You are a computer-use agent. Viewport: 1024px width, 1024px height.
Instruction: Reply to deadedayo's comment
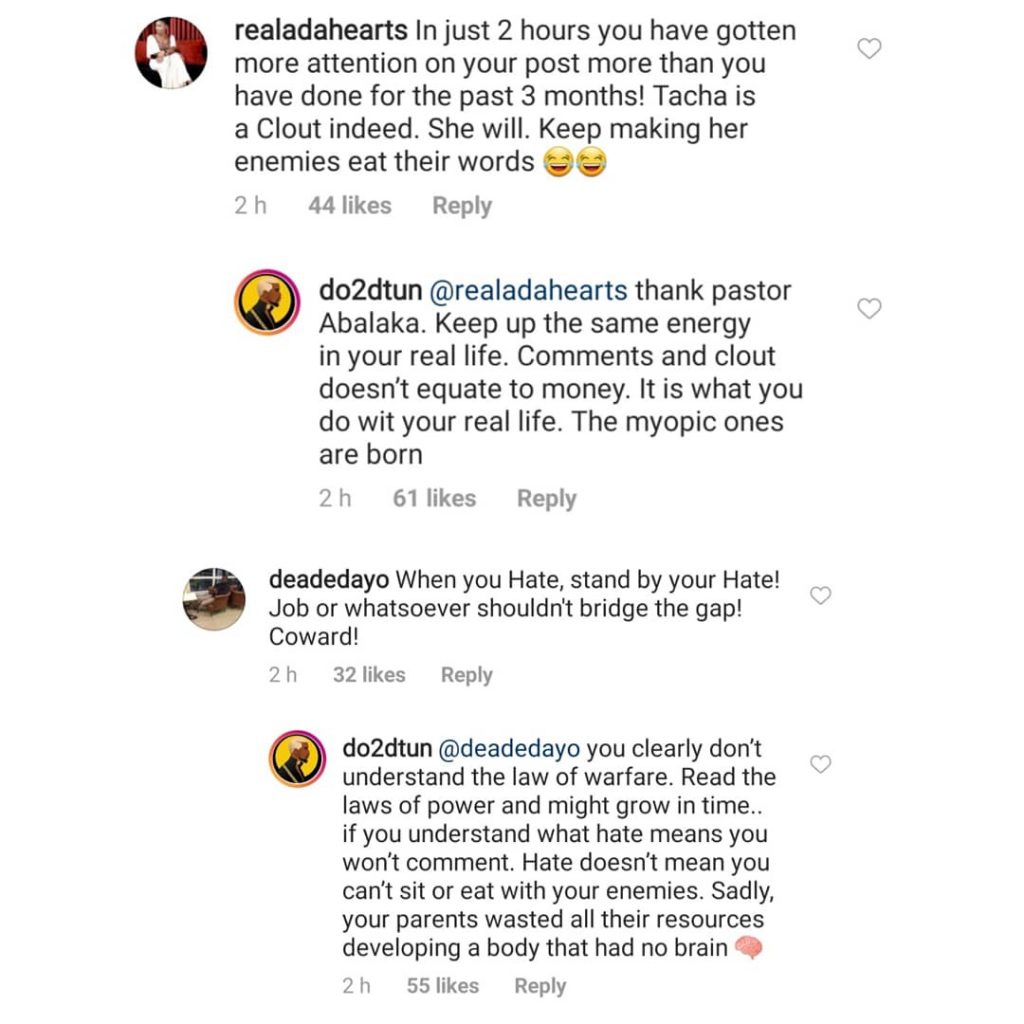click(466, 675)
